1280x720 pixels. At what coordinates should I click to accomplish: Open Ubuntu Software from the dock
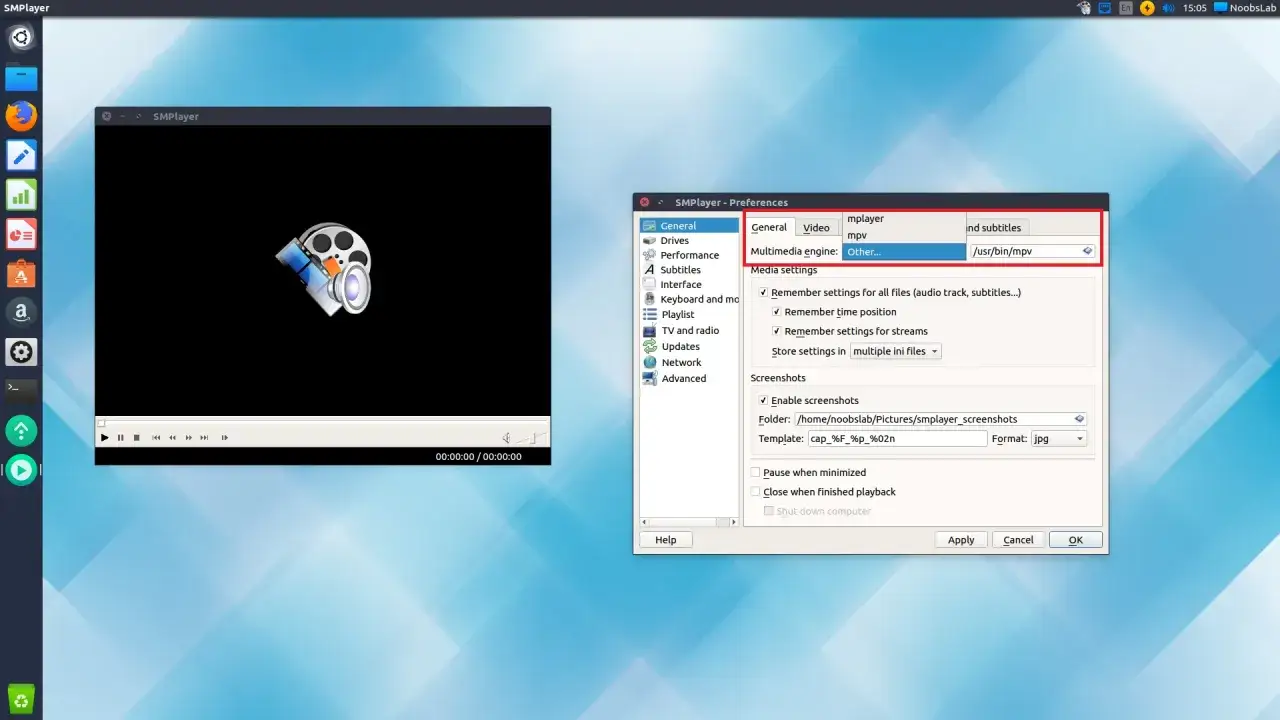click(21, 273)
